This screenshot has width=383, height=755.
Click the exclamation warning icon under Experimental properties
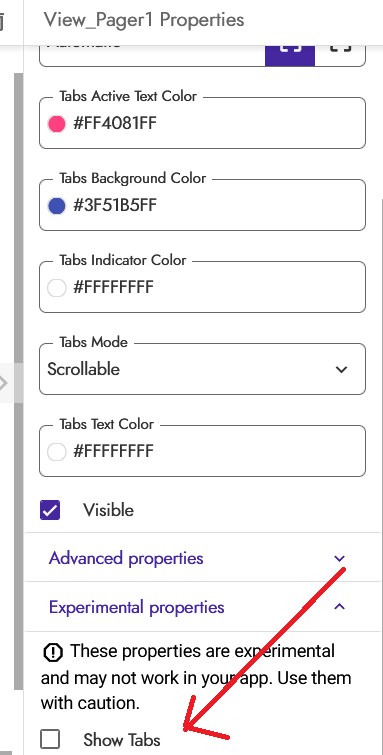coord(53,652)
